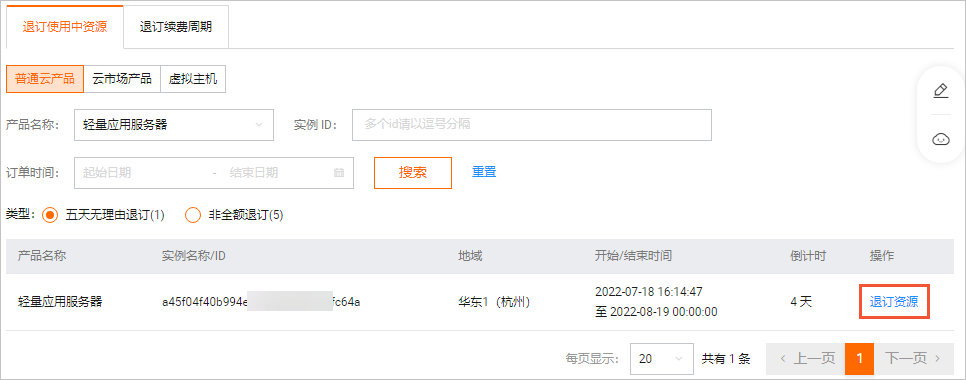Open 退订使用中资源 tab
Viewport: 966px width, 380px height.
pyautogui.click(x=65, y=27)
